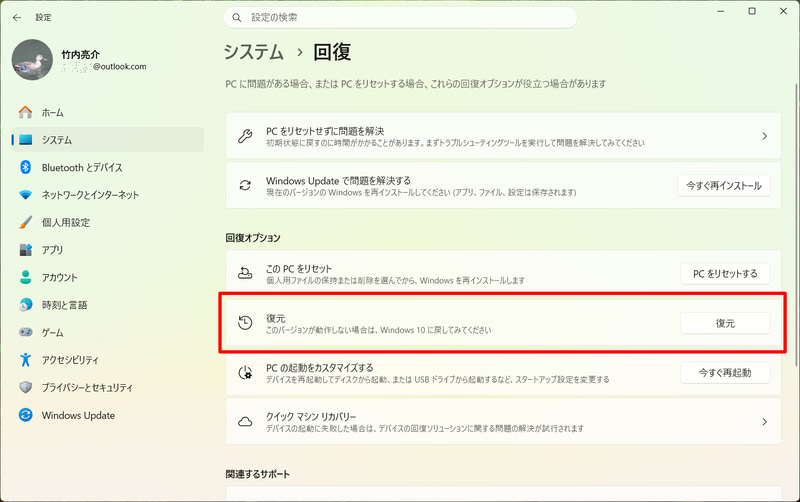Click the PC をリセットする button

(725, 274)
